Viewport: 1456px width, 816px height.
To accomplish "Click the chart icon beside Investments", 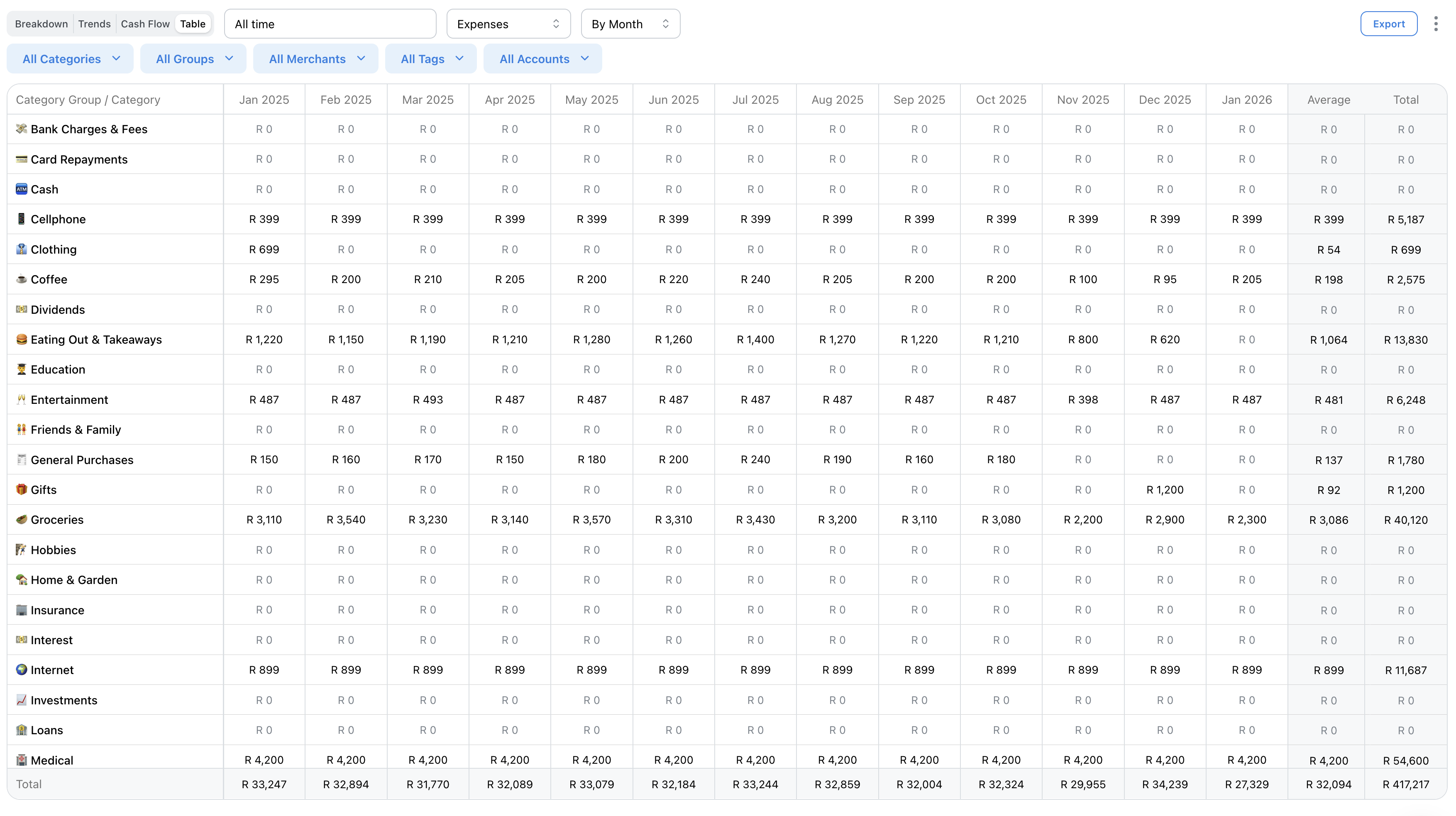I will [x=21, y=700].
